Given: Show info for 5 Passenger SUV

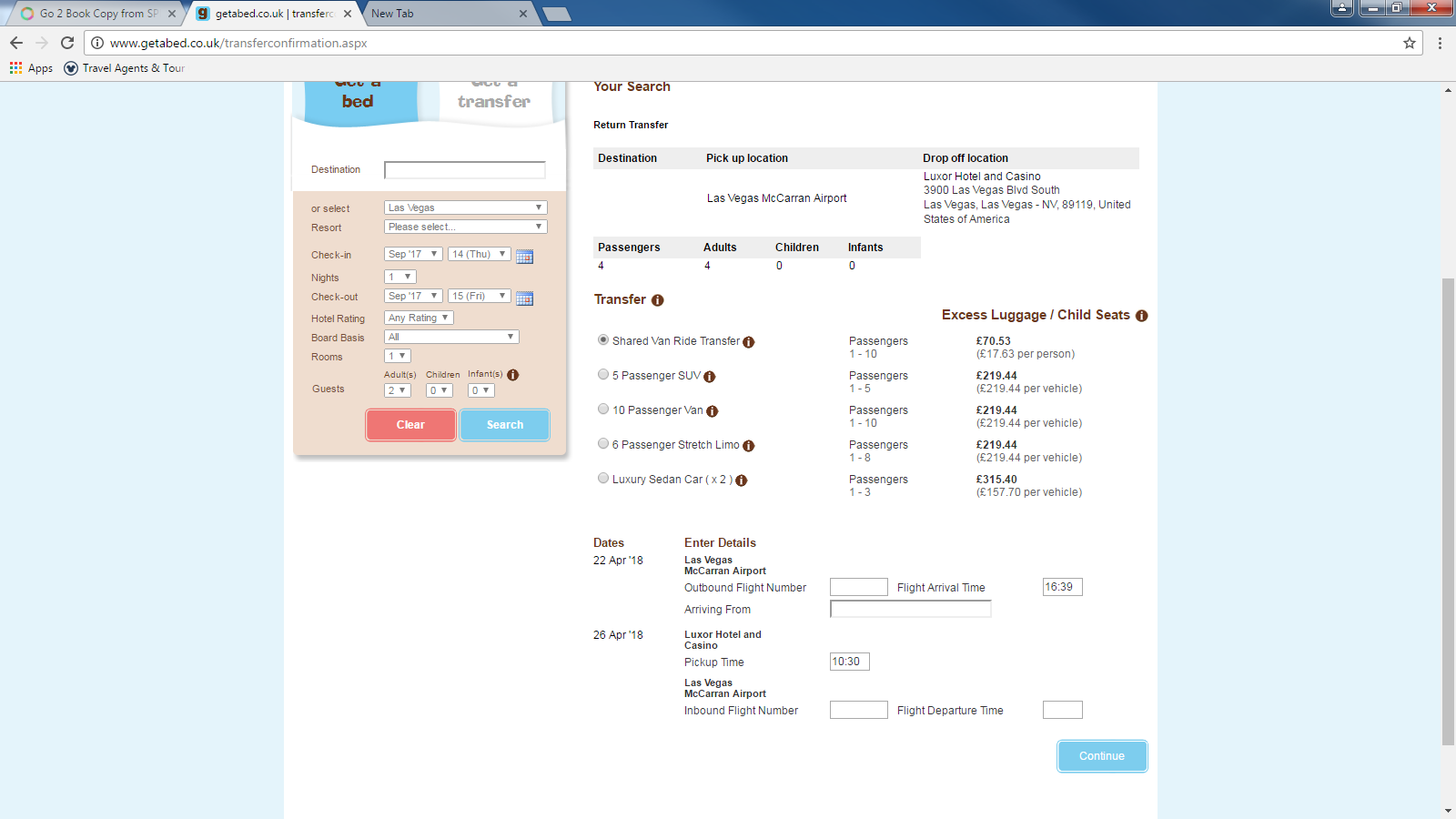Looking at the screenshot, I should pyautogui.click(x=709, y=377).
